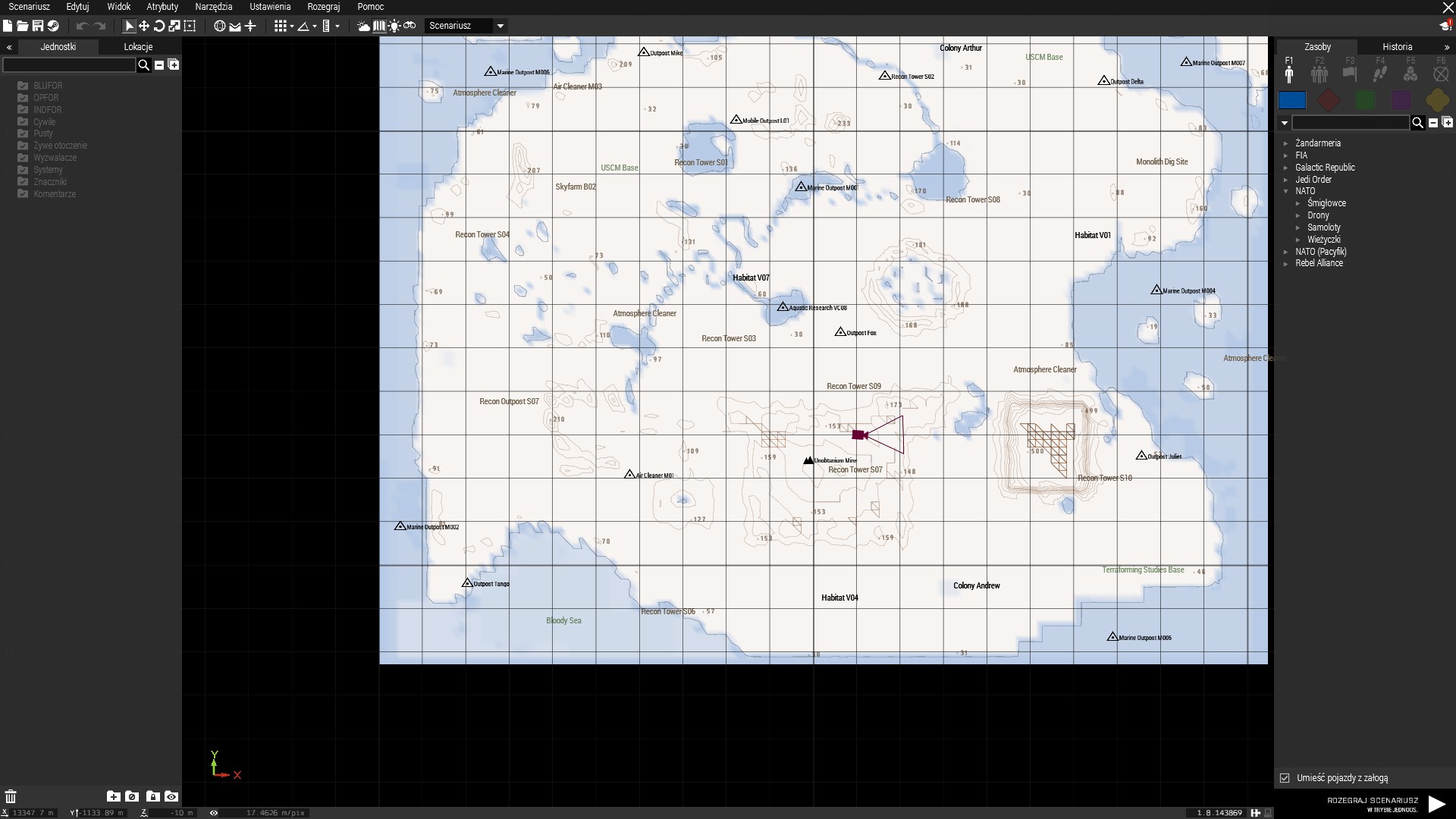Collapse all entities in left panel

pyautogui.click(x=159, y=65)
